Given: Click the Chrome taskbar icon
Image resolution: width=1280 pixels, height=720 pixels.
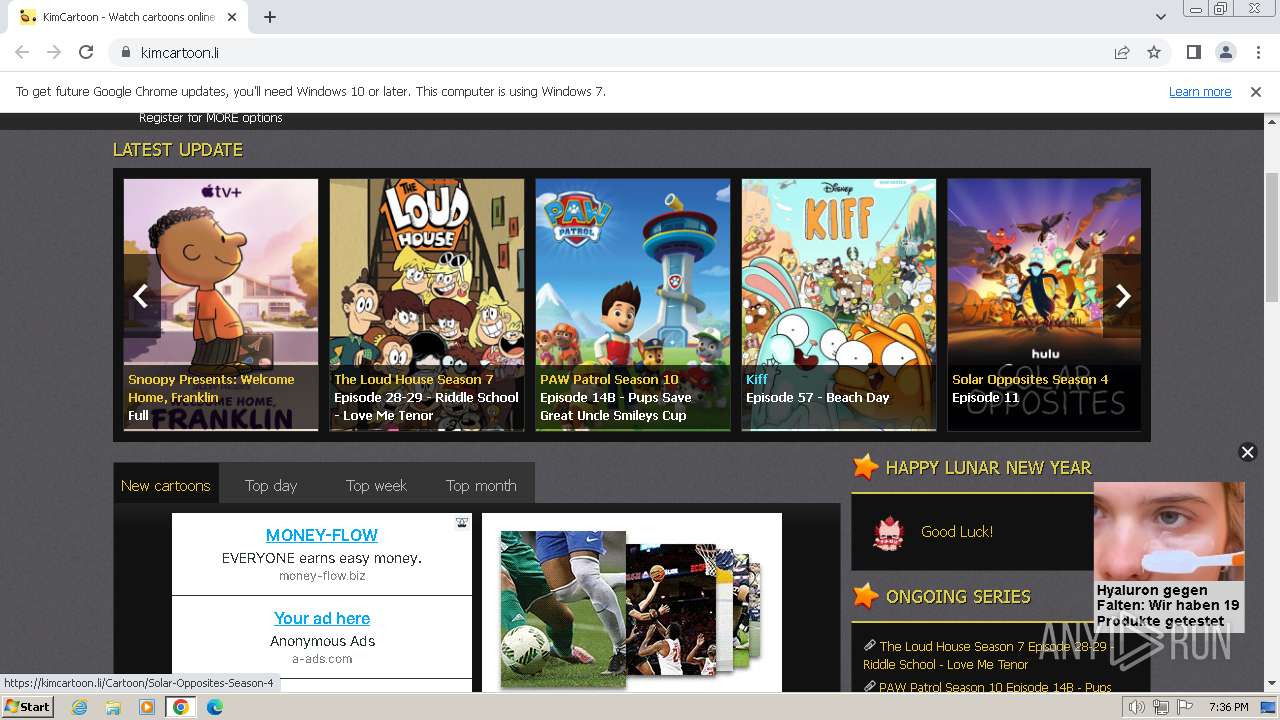Looking at the screenshot, I should click(x=181, y=707).
